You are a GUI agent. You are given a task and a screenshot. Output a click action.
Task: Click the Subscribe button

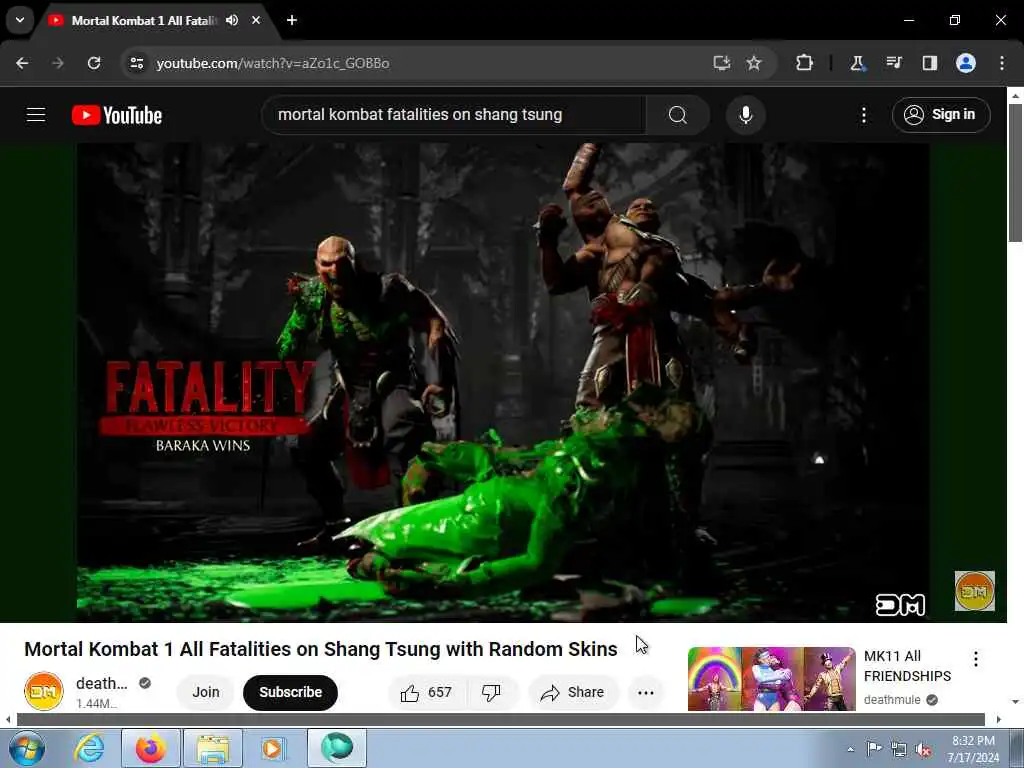[291, 692]
